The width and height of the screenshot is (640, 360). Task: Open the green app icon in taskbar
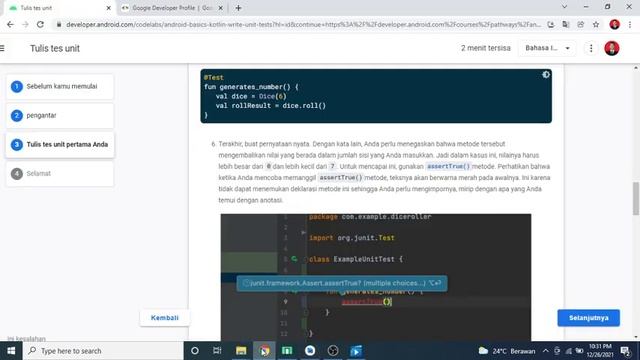coord(287,351)
